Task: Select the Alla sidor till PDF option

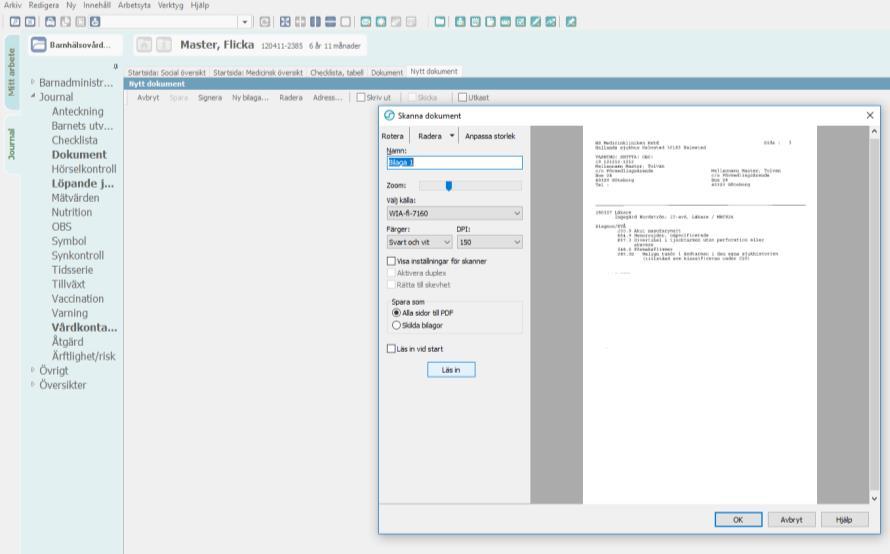Action: [x=396, y=313]
